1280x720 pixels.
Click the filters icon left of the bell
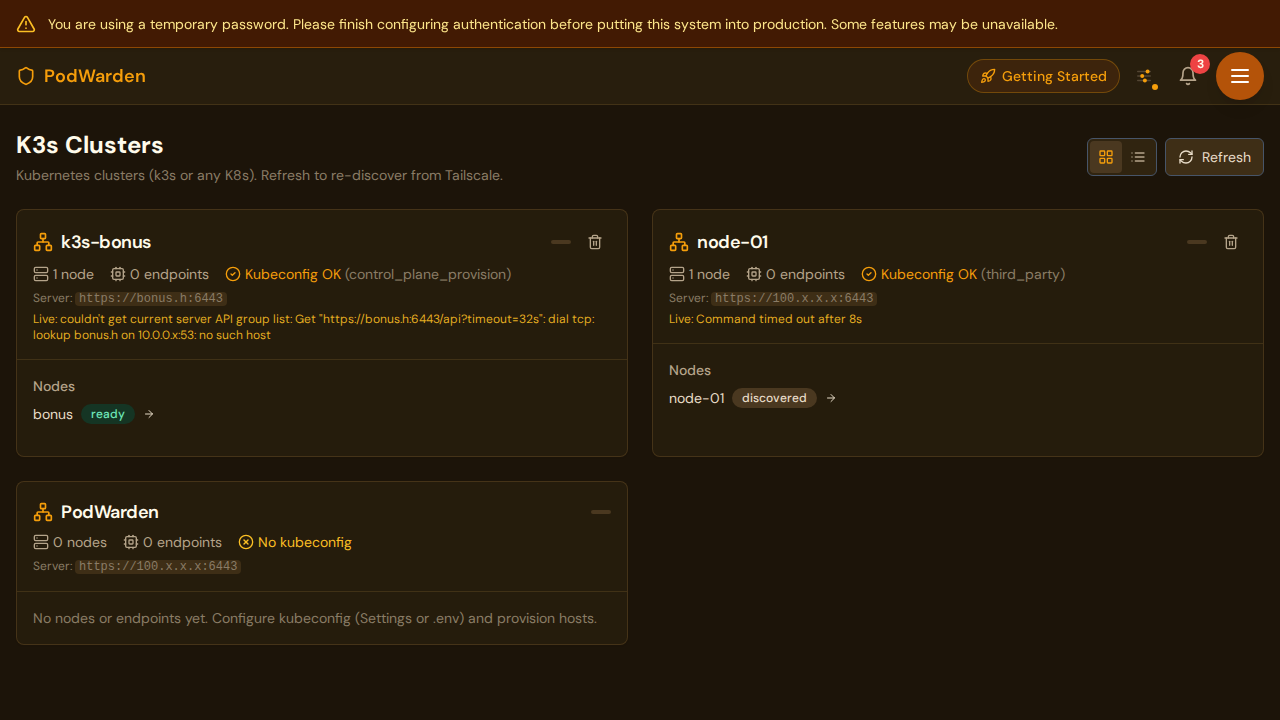(1146, 75)
